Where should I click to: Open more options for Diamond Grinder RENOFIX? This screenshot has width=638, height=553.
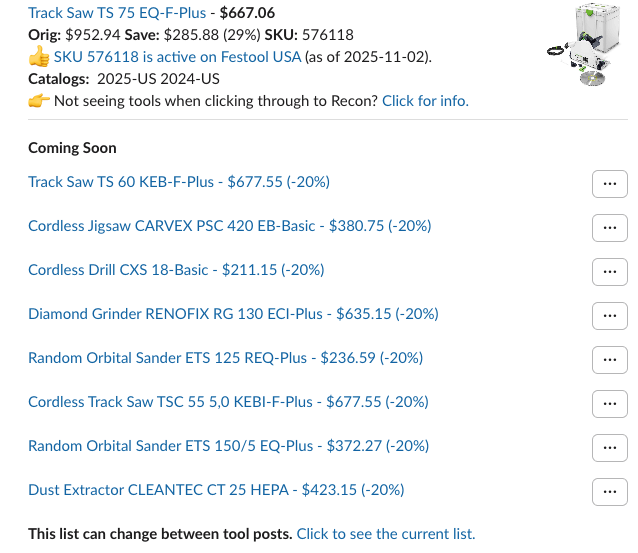609,315
